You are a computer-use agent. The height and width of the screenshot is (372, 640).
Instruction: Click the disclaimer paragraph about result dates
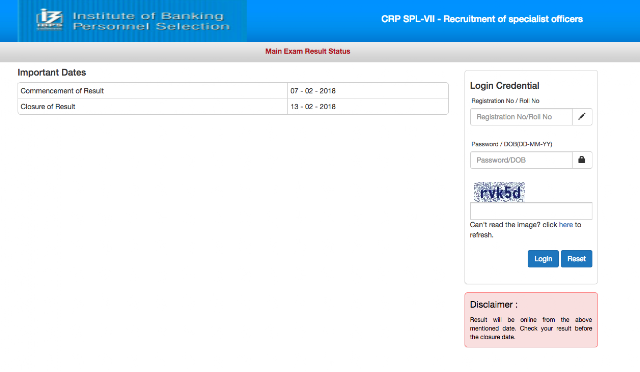531,328
